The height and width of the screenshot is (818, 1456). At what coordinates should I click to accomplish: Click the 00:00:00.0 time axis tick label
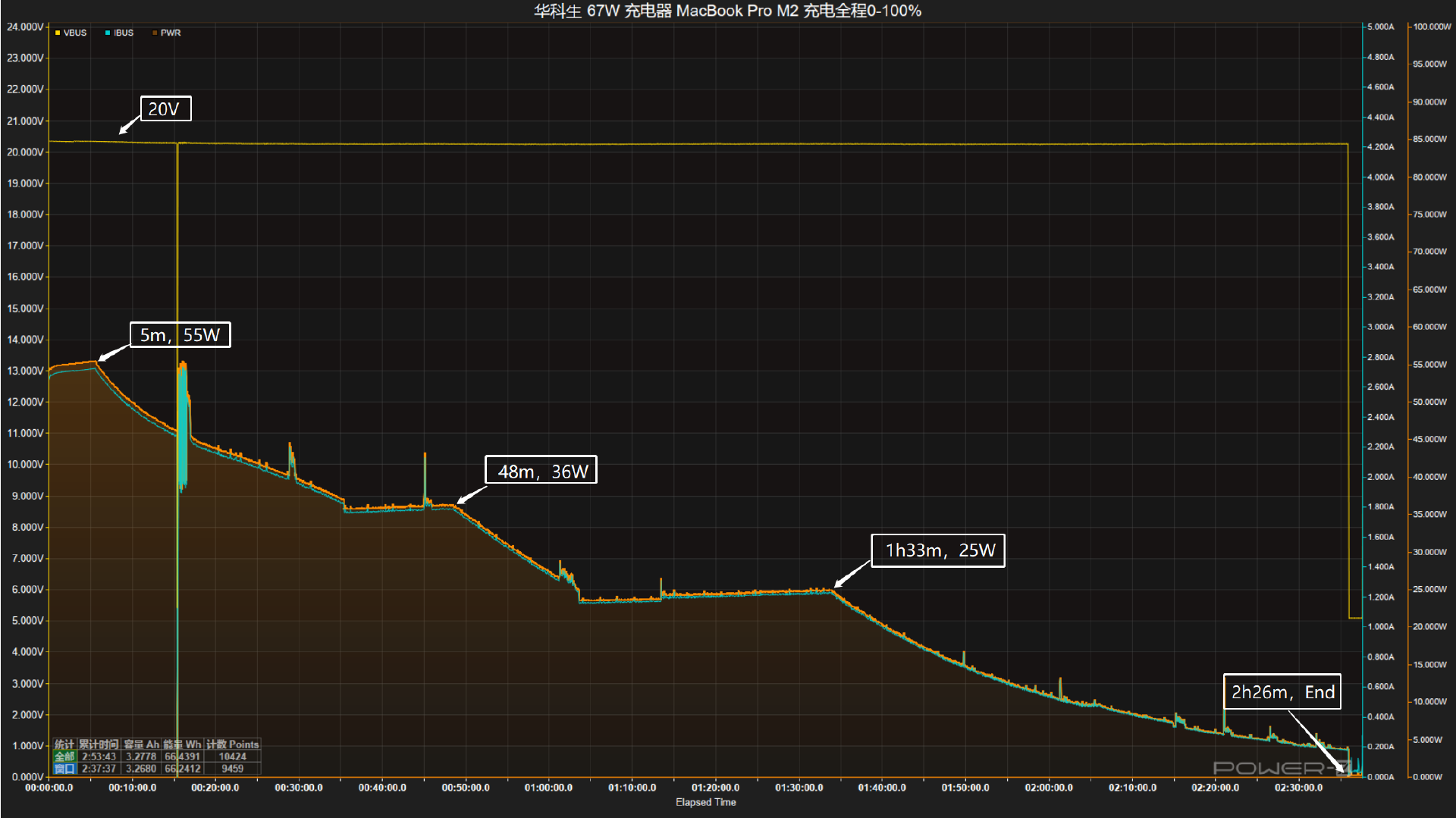[49, 788]
